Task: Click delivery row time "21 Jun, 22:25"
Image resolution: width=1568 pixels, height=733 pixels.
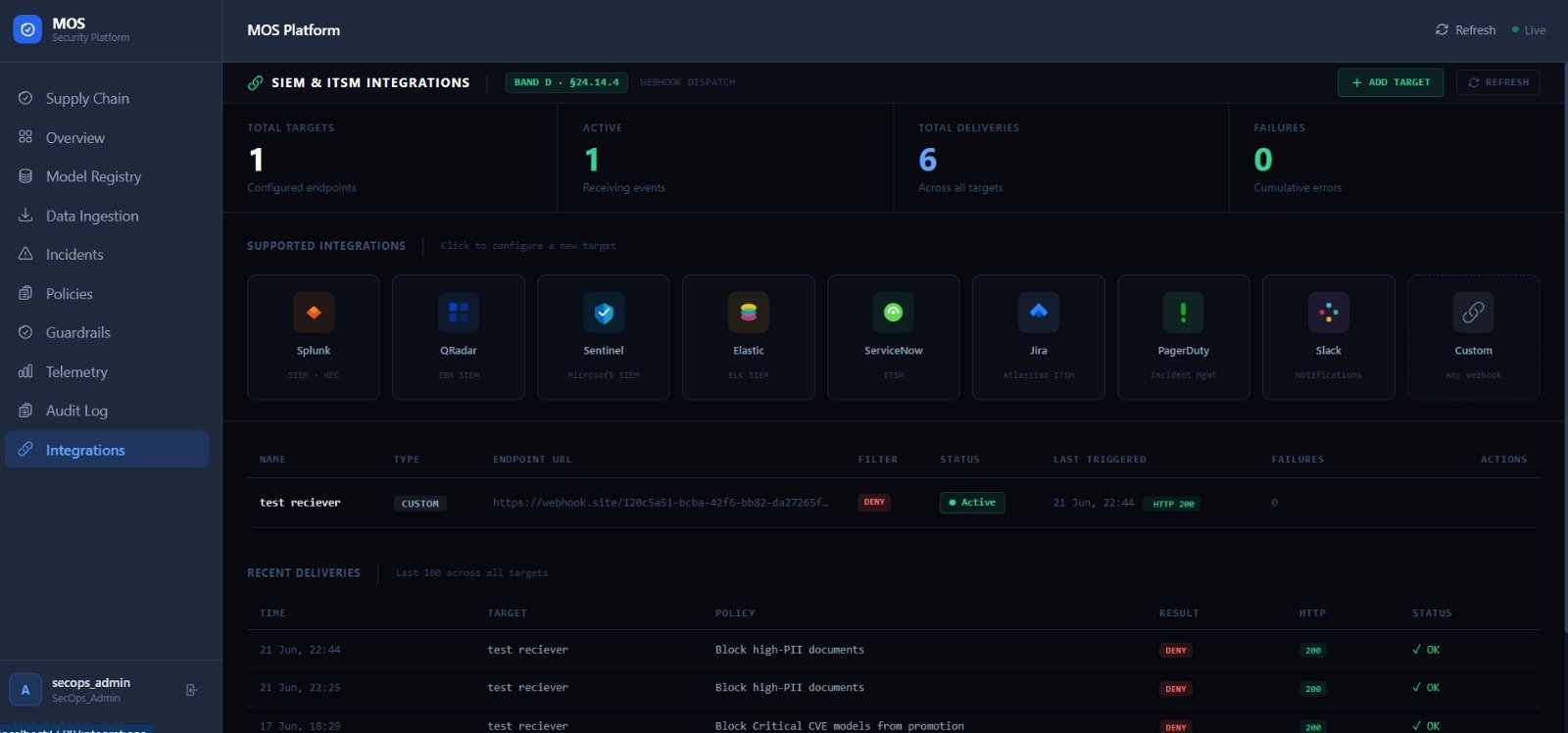Action: point(300,688)
